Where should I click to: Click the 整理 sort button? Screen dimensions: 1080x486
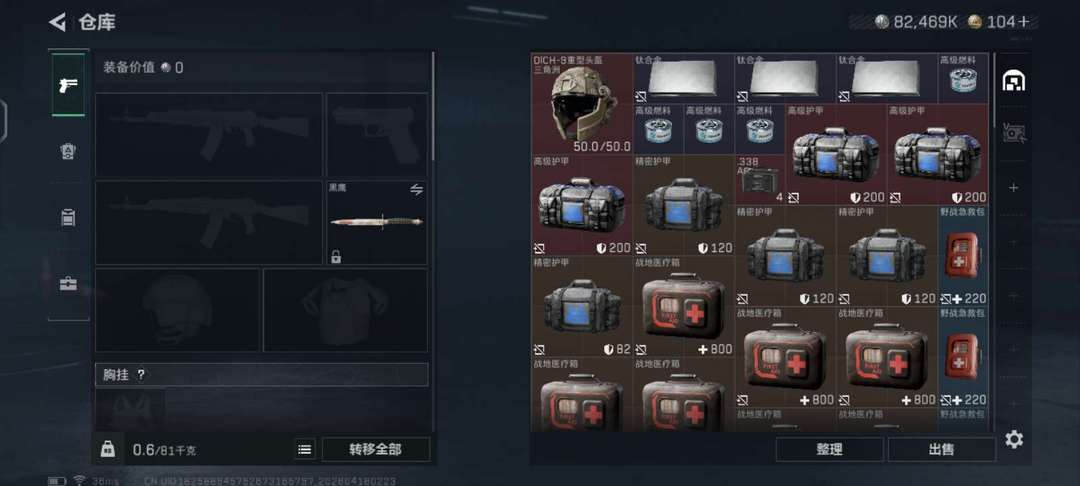829,450
